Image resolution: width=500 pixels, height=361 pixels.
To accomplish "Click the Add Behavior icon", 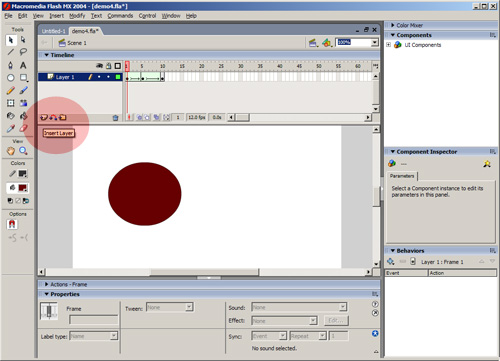I will click(x=391, y=262).
